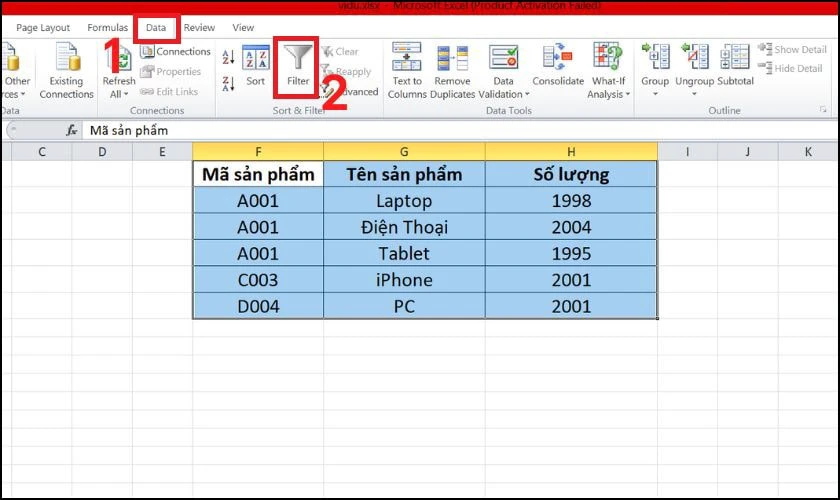This screenshot has width=840, height=500.
Task: Switch to the Review tab
Action: tap(199, 28)
